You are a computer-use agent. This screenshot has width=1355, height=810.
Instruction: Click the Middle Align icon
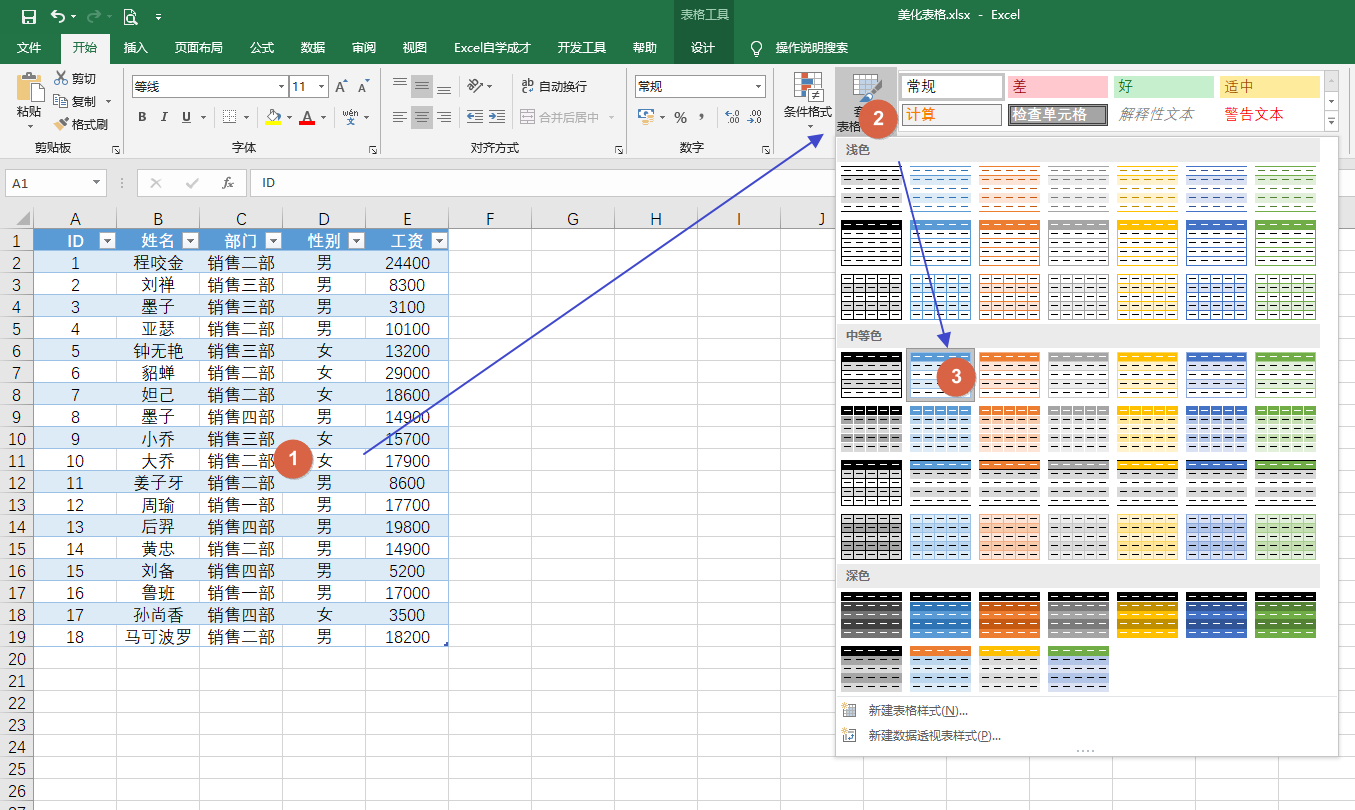(422, 87)
